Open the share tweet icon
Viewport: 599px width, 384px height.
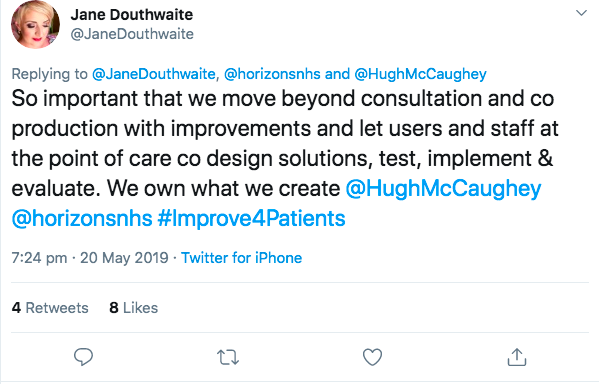[x=516, y=357]
